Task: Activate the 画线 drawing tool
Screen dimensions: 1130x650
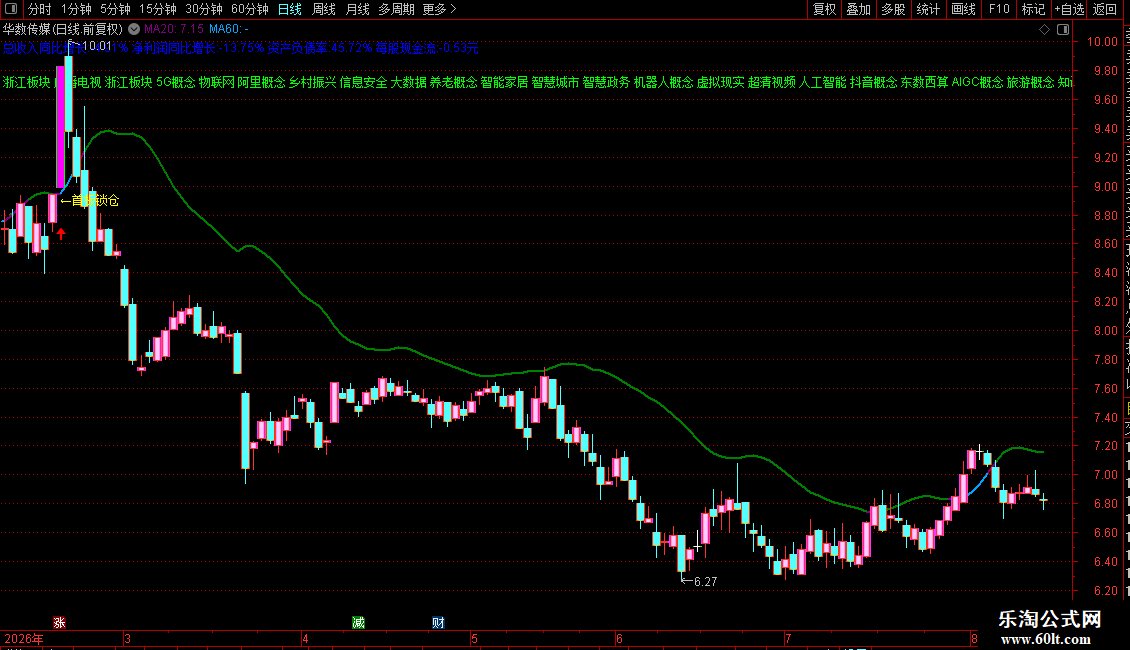Action: (x=963, y=9)
